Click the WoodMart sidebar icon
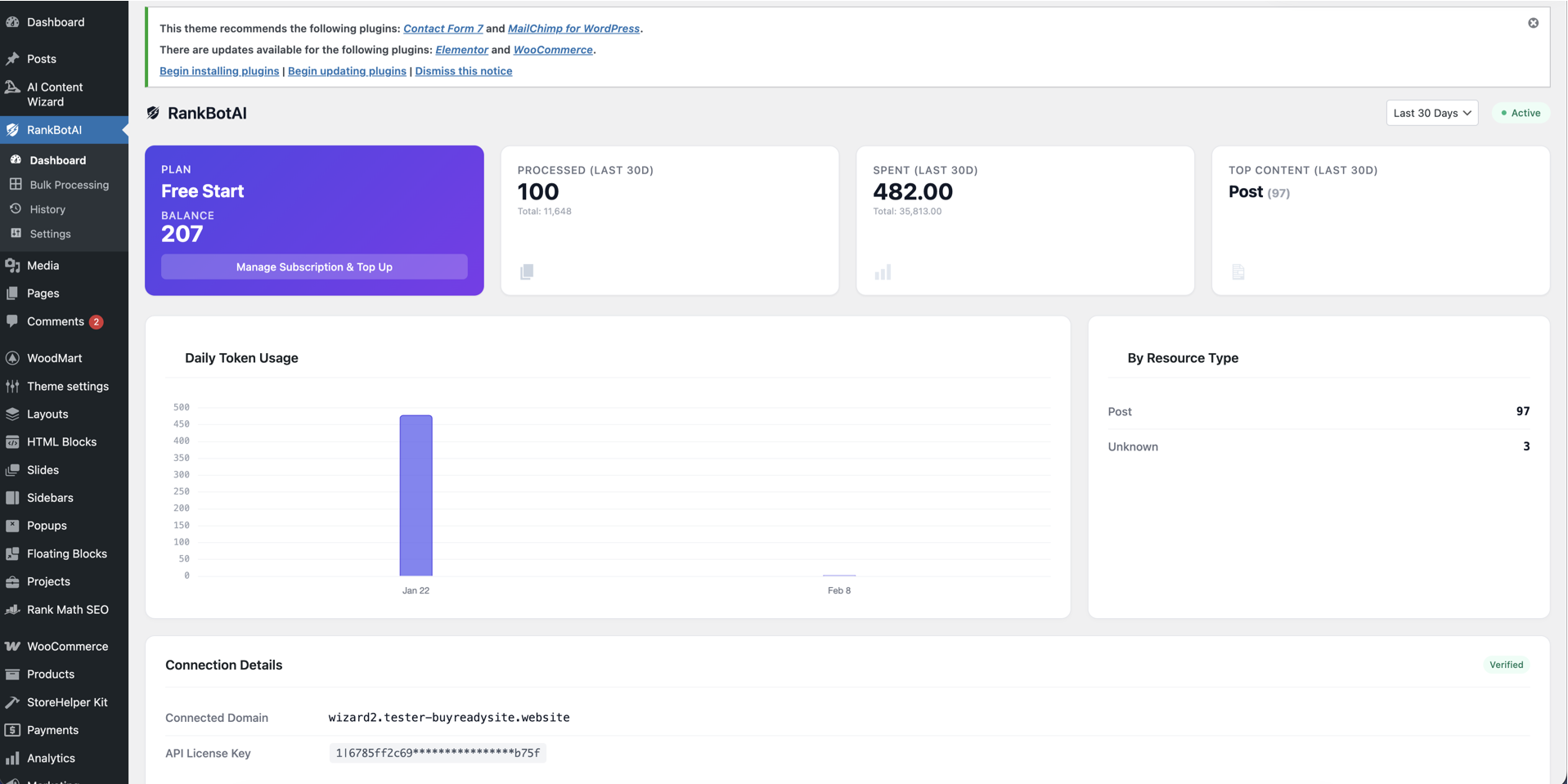1568x784 pixels. 12,357
